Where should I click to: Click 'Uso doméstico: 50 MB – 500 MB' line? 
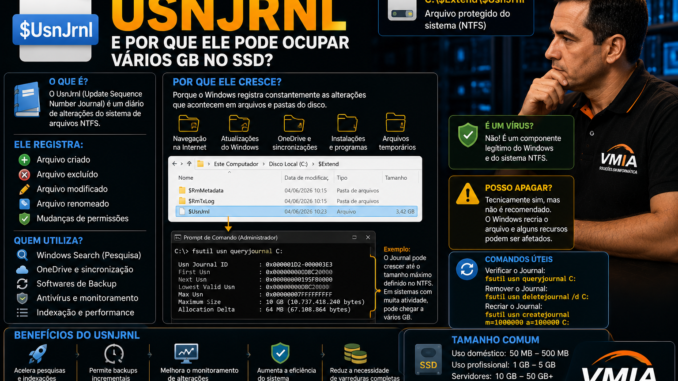tap(510, 353)
